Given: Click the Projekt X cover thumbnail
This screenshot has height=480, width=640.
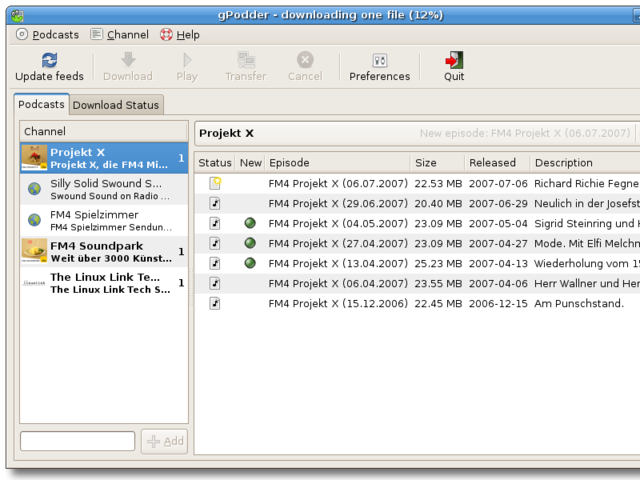Looking at the screenshot, I should tap(34, 158).
